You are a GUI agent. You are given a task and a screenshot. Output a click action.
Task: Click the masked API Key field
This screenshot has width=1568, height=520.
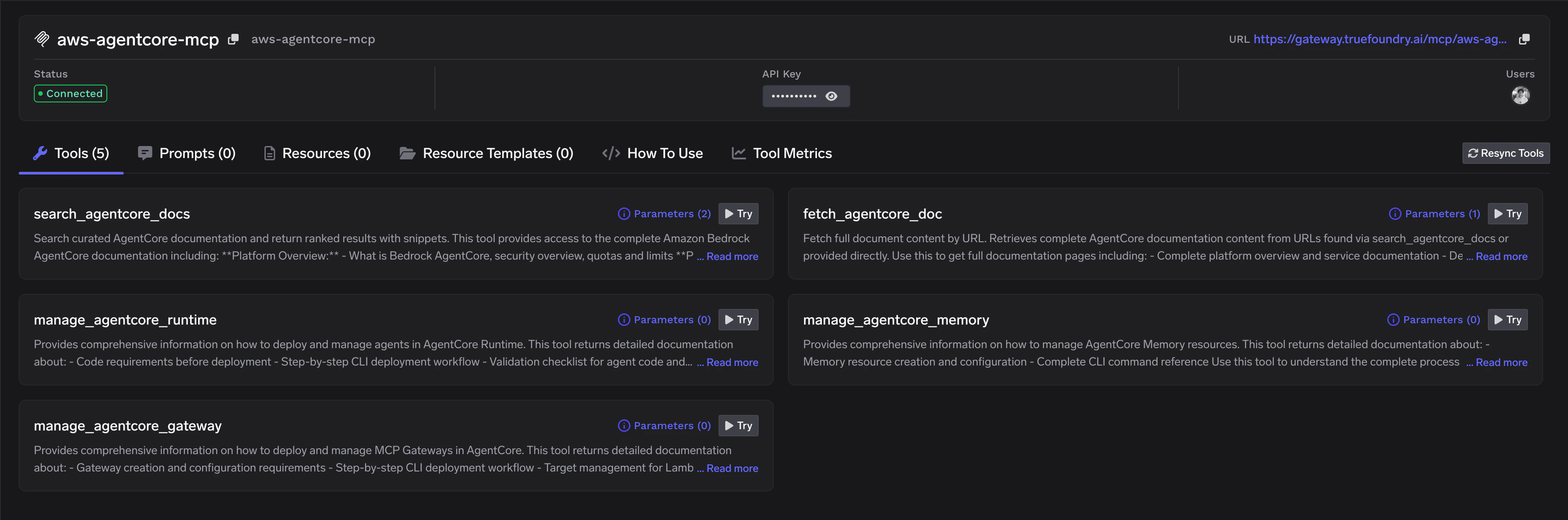click(x=806, y=96)
